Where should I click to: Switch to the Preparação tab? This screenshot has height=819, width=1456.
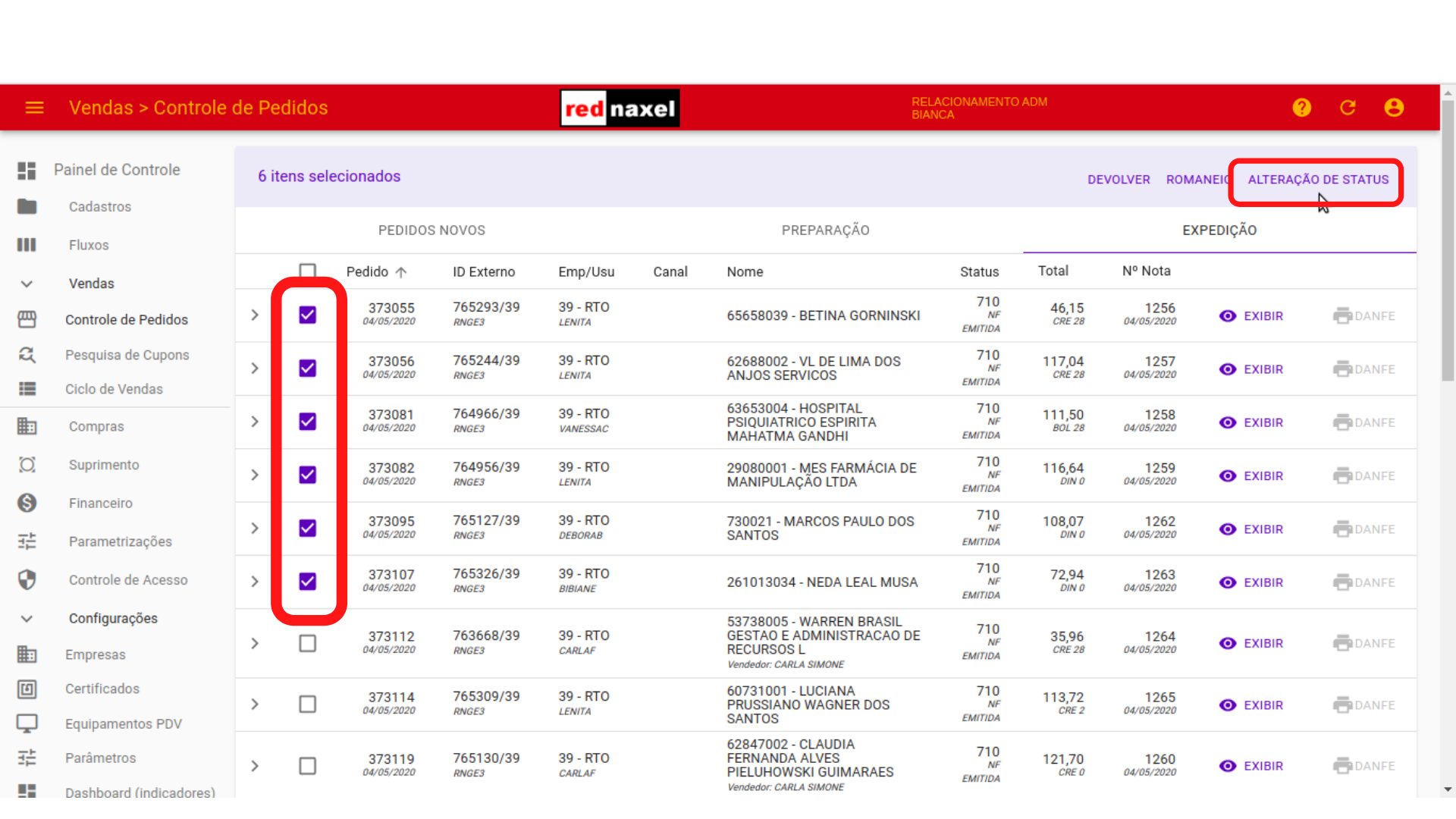[x=825, y=231]
